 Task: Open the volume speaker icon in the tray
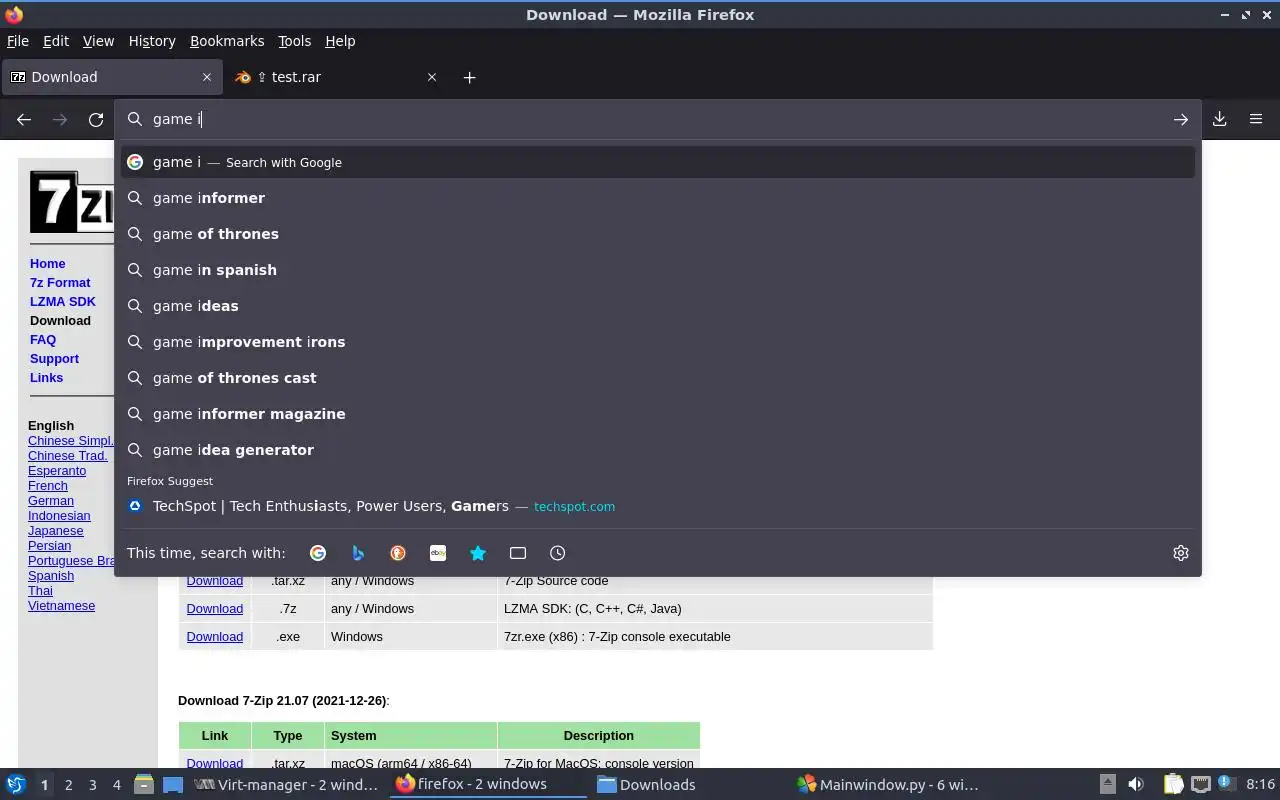point(1136,785)
